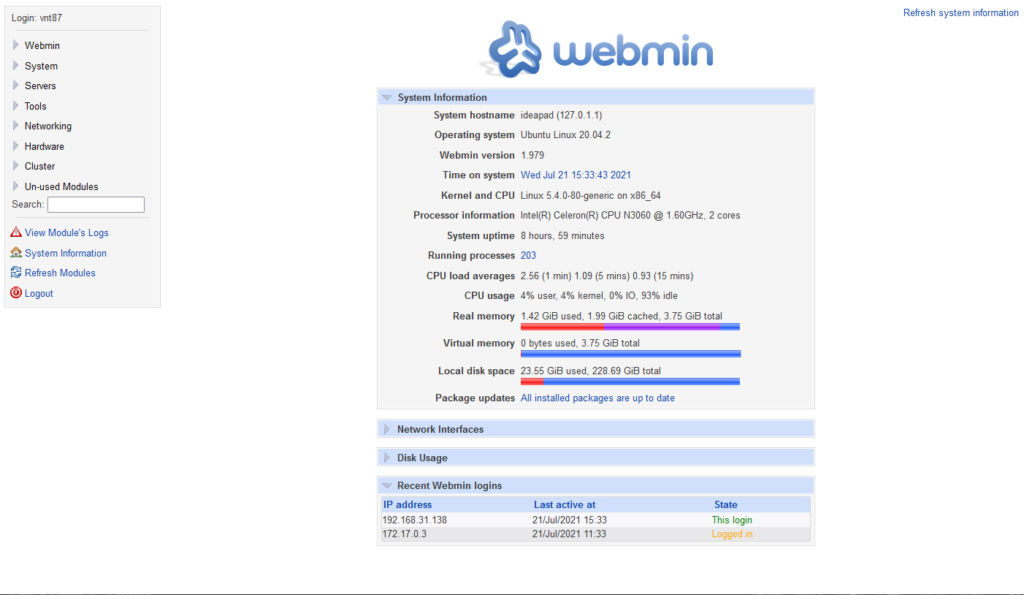Open the Webmin menu category
This screenshot has height=595, width=1024.
[x=42, y=46]
